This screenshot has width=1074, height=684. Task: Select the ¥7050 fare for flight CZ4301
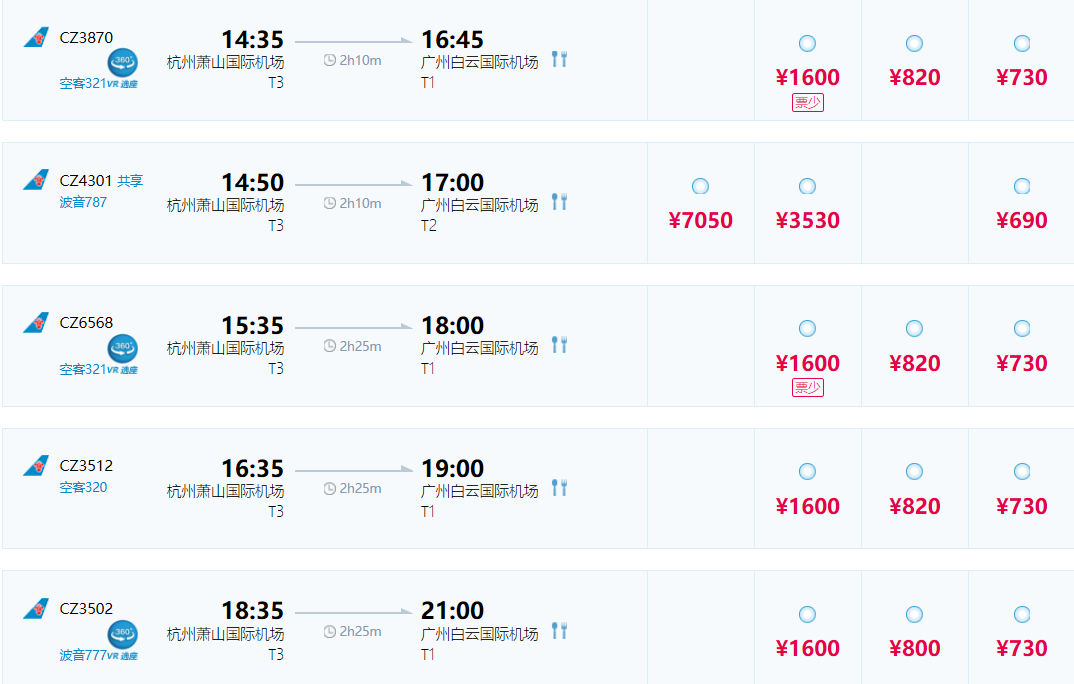(x=700, y=186)
